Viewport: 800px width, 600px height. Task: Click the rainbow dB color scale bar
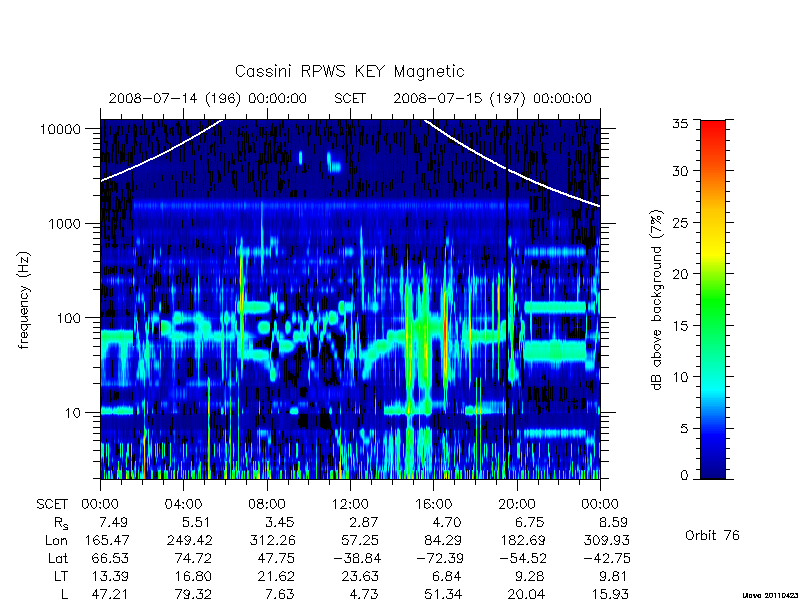pos(713,299)
